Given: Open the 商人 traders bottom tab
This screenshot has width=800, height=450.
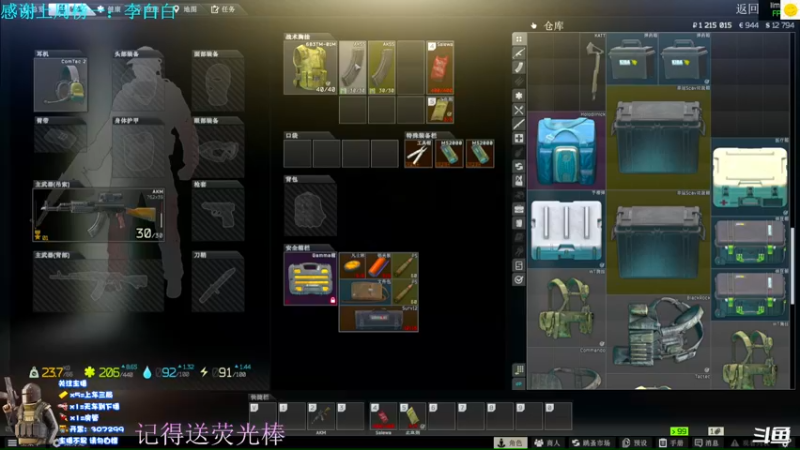Looking at the screenshot, I should (547, 443).
